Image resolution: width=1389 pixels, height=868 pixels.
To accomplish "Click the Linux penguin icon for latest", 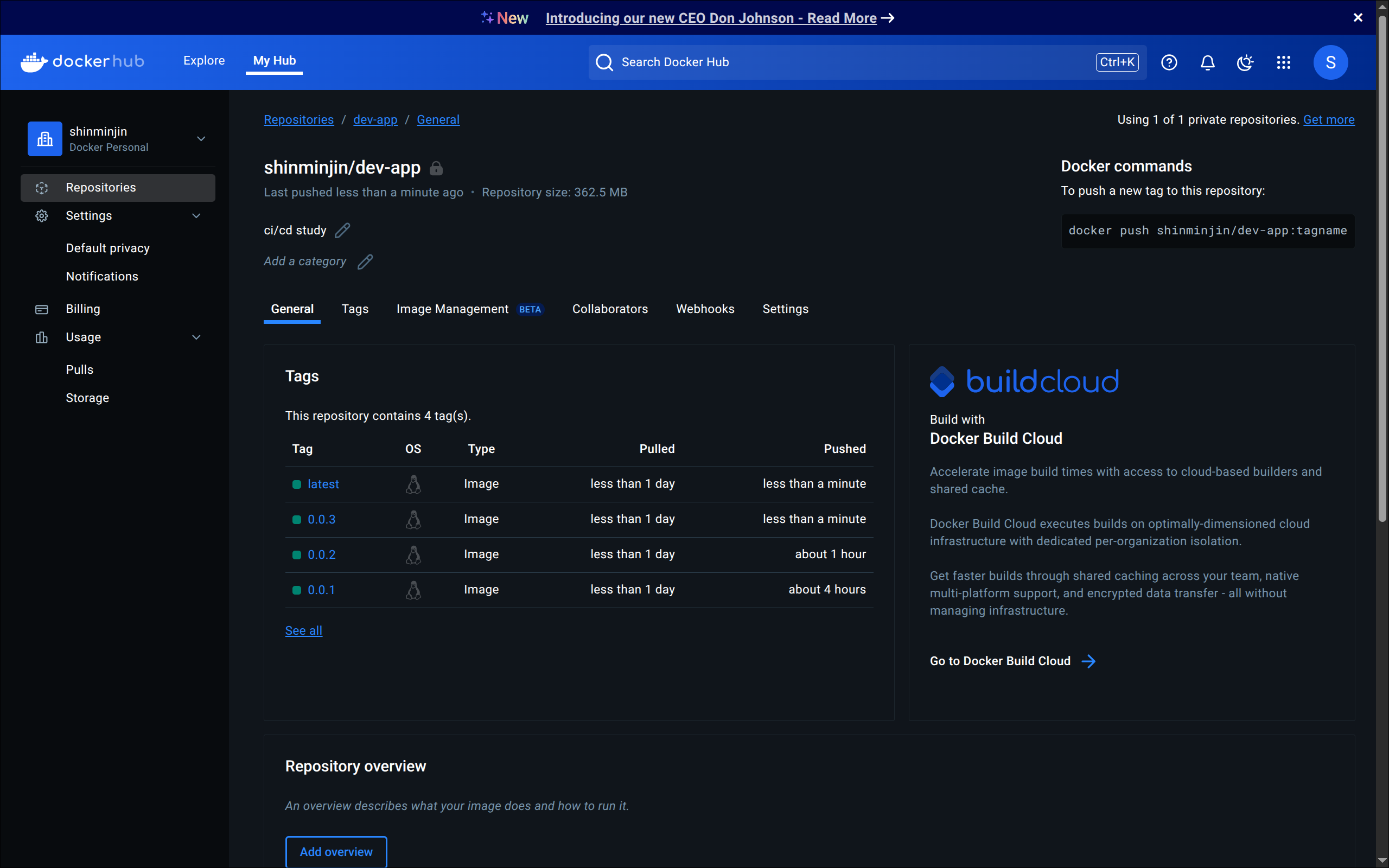I will (x=413, y=484).
